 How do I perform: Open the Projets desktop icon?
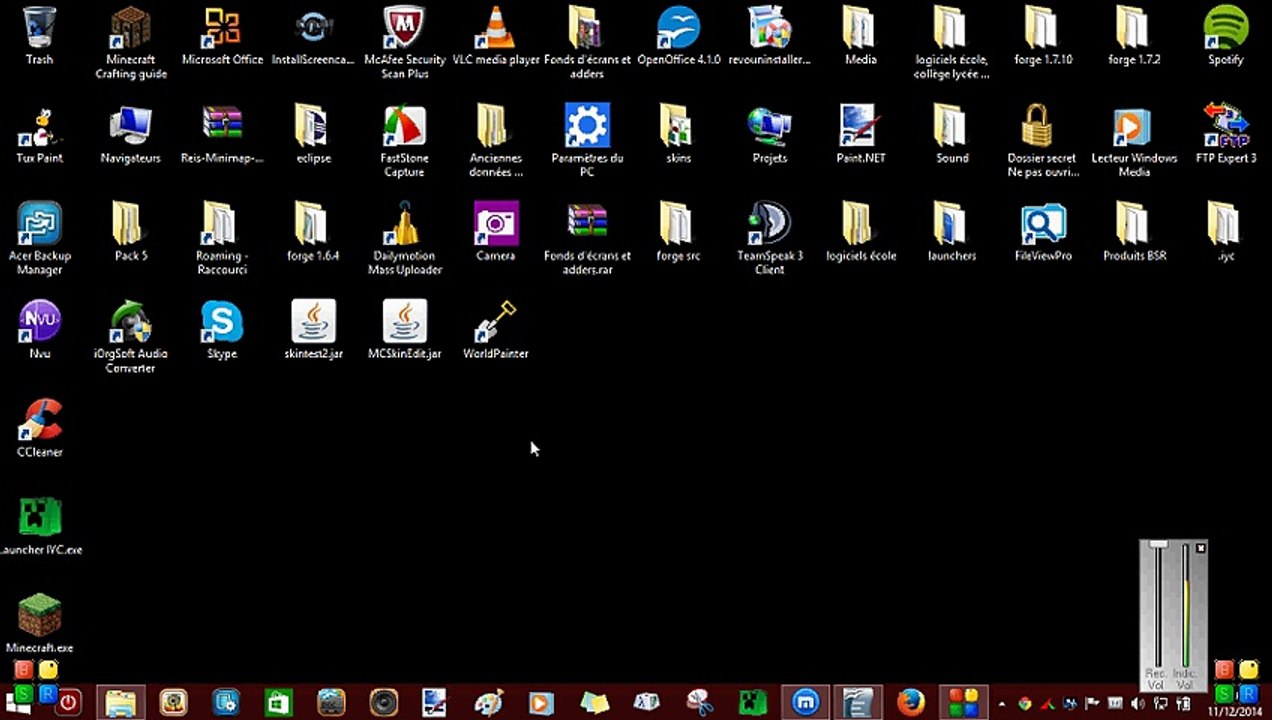[770, 135]
